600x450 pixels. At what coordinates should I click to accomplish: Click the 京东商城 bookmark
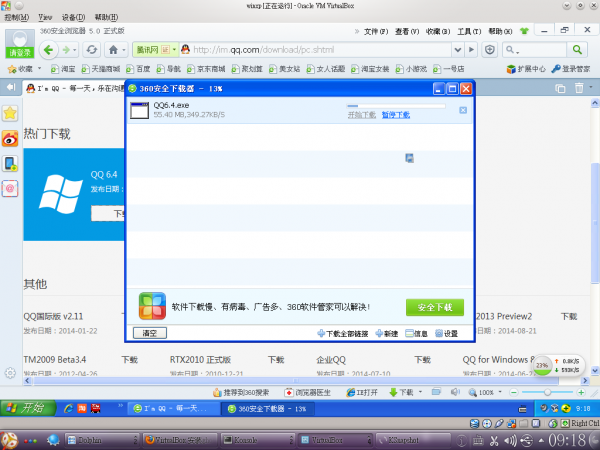[206, 69]
